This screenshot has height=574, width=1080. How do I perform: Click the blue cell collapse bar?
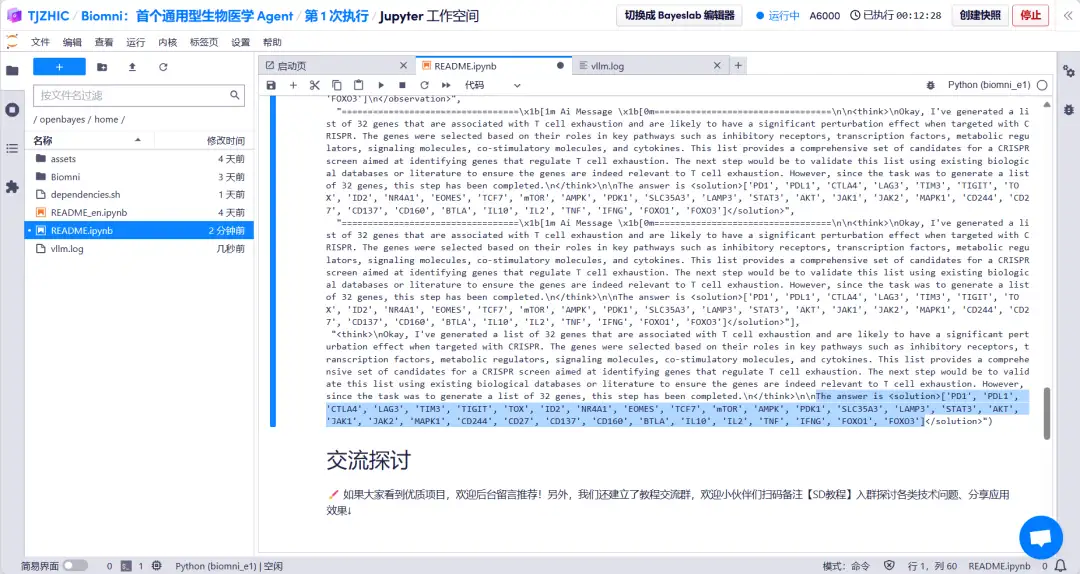[x=273, y=262]
